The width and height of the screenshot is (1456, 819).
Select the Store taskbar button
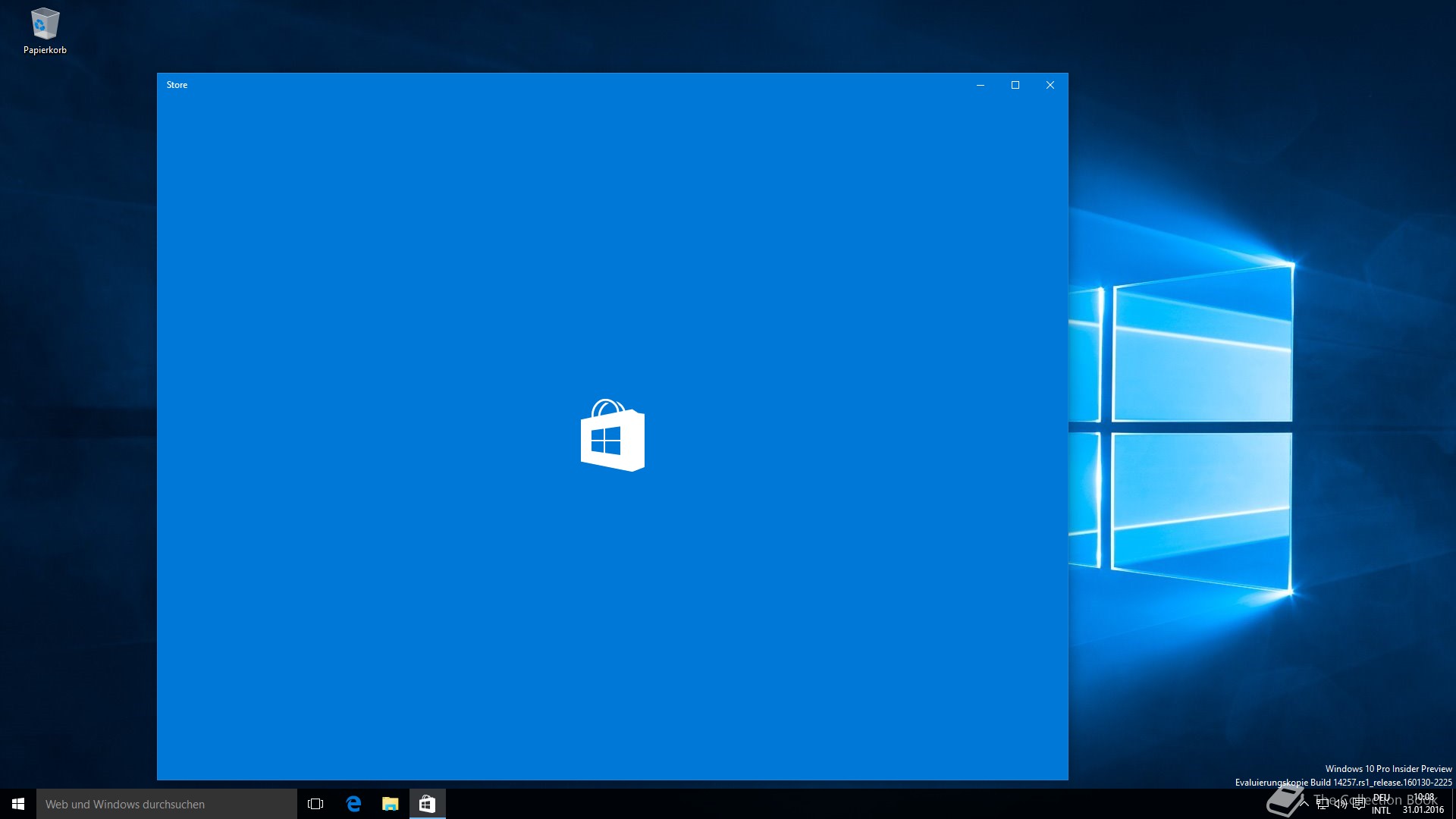pos(428,804)
